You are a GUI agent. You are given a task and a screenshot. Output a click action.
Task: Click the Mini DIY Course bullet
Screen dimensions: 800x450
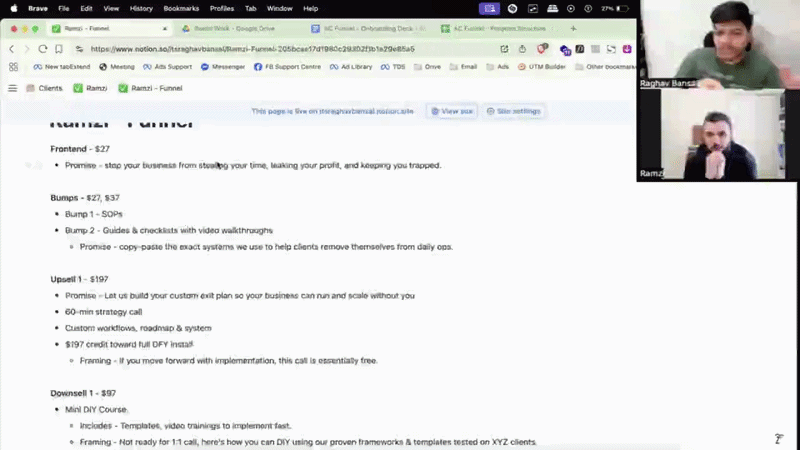pyautogui.click(x=96, y=410)
